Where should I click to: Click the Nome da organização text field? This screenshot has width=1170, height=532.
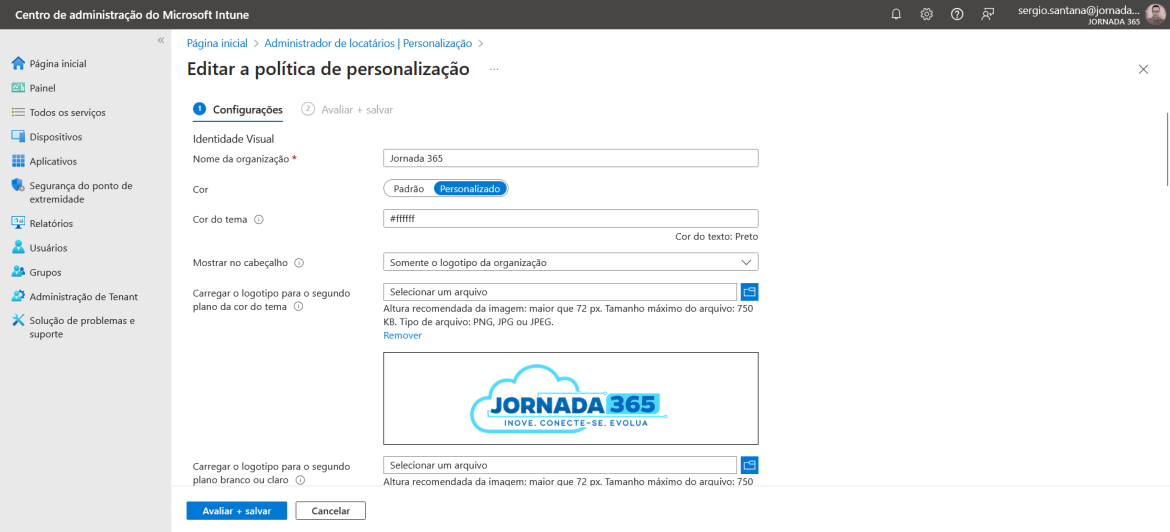(x=571, y=158)
